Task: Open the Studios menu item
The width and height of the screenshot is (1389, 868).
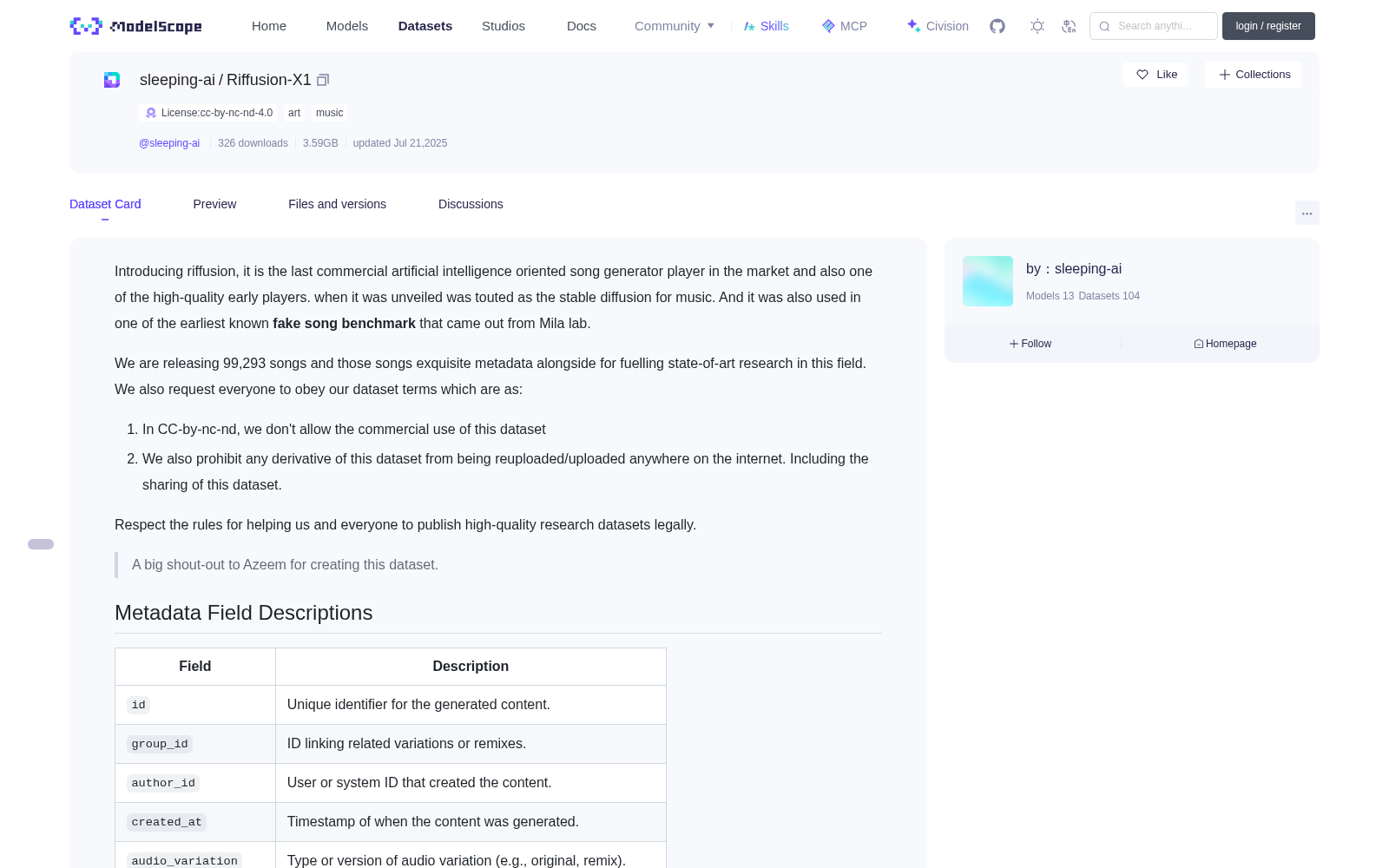Action: pyautogui.click(x=504, y=26)
